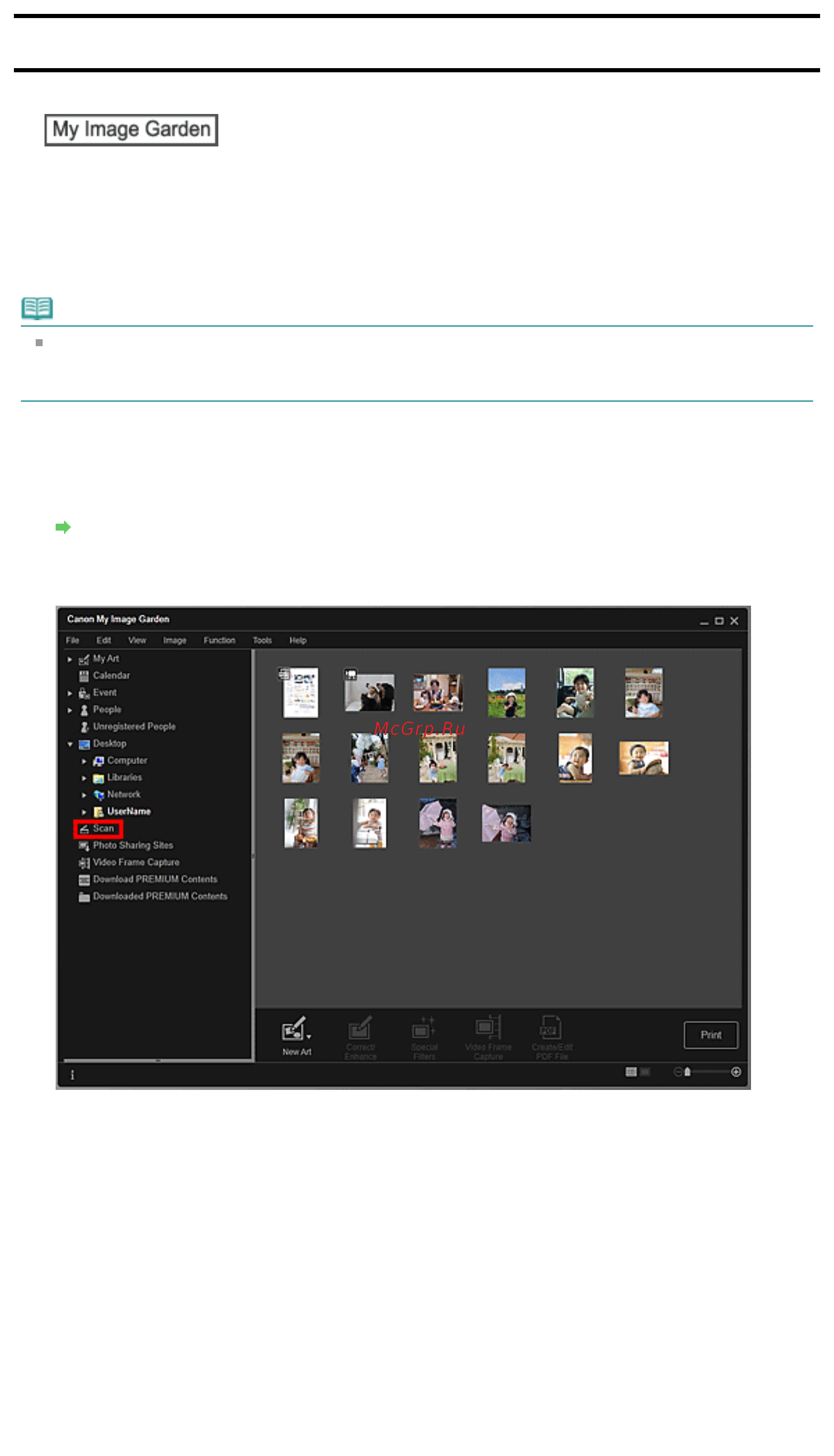834x1456 pixels.
Task: Open the New Art dropdown arrow
Action: click(x=309, y=1037)
